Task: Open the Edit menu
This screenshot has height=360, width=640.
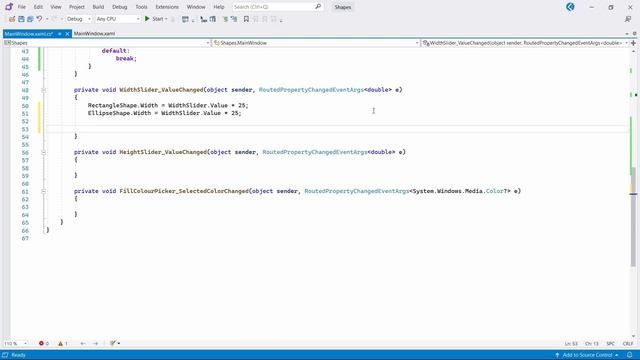Action: 38,7
